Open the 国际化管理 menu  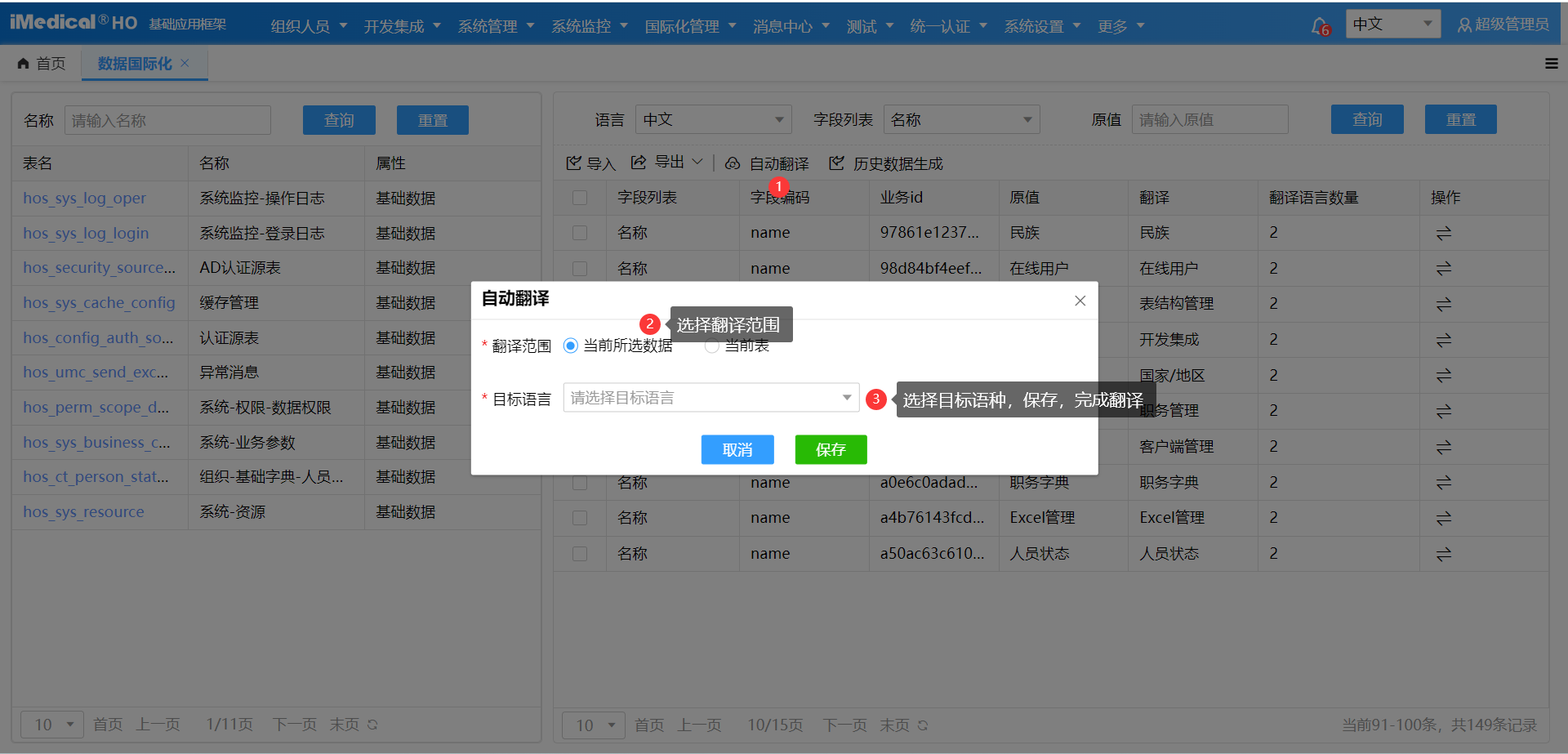[x=690, y=26]
